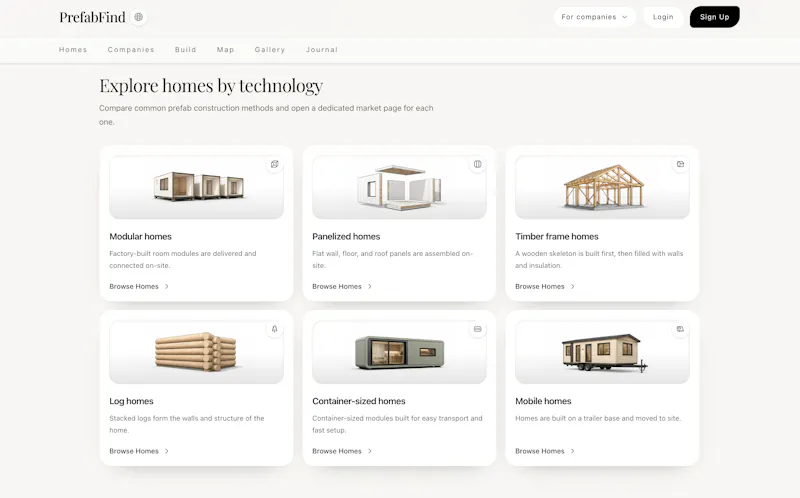The width and height of the screenshot is (800, 498).
Task: Click the 'Compare common prefab construction methods' subtitle
Action: [266, 115]
